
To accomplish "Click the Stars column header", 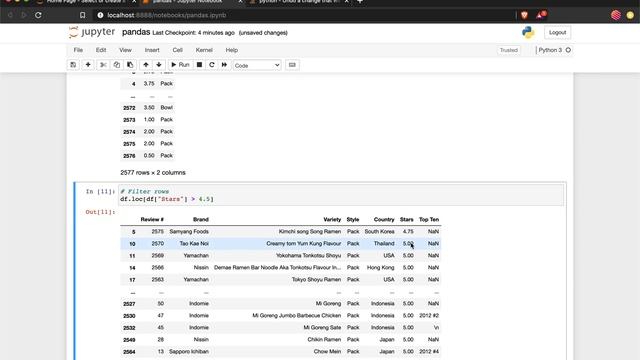I will (407, 219).
